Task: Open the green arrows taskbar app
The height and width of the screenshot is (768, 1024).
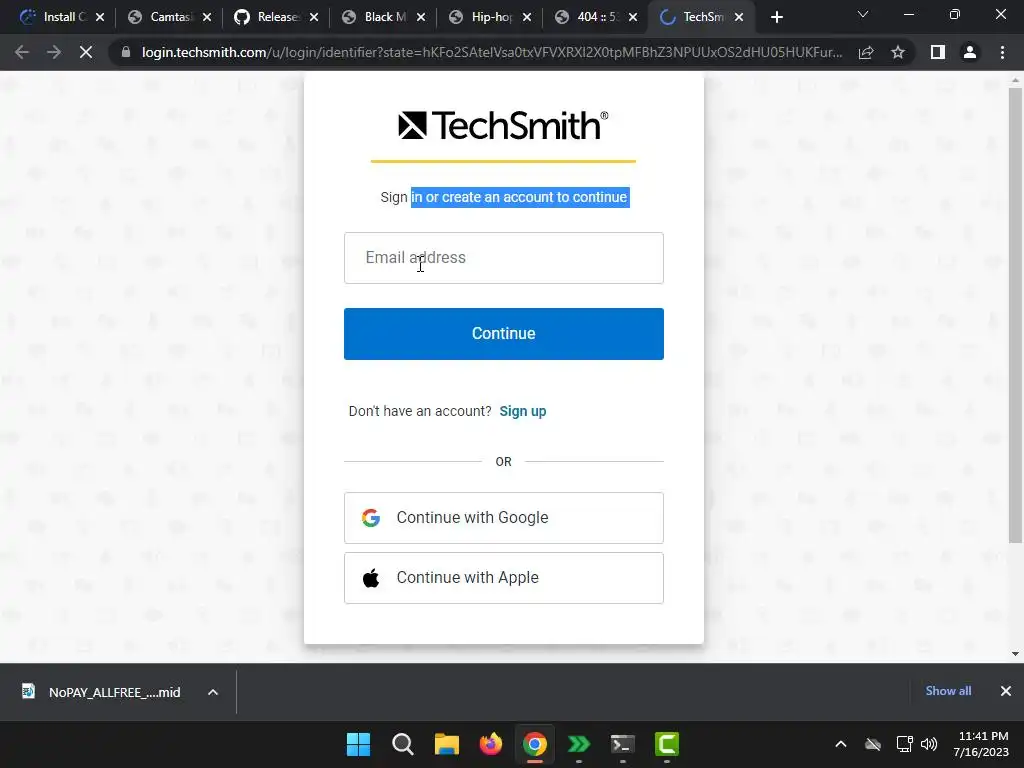Action: pos(579,744)
